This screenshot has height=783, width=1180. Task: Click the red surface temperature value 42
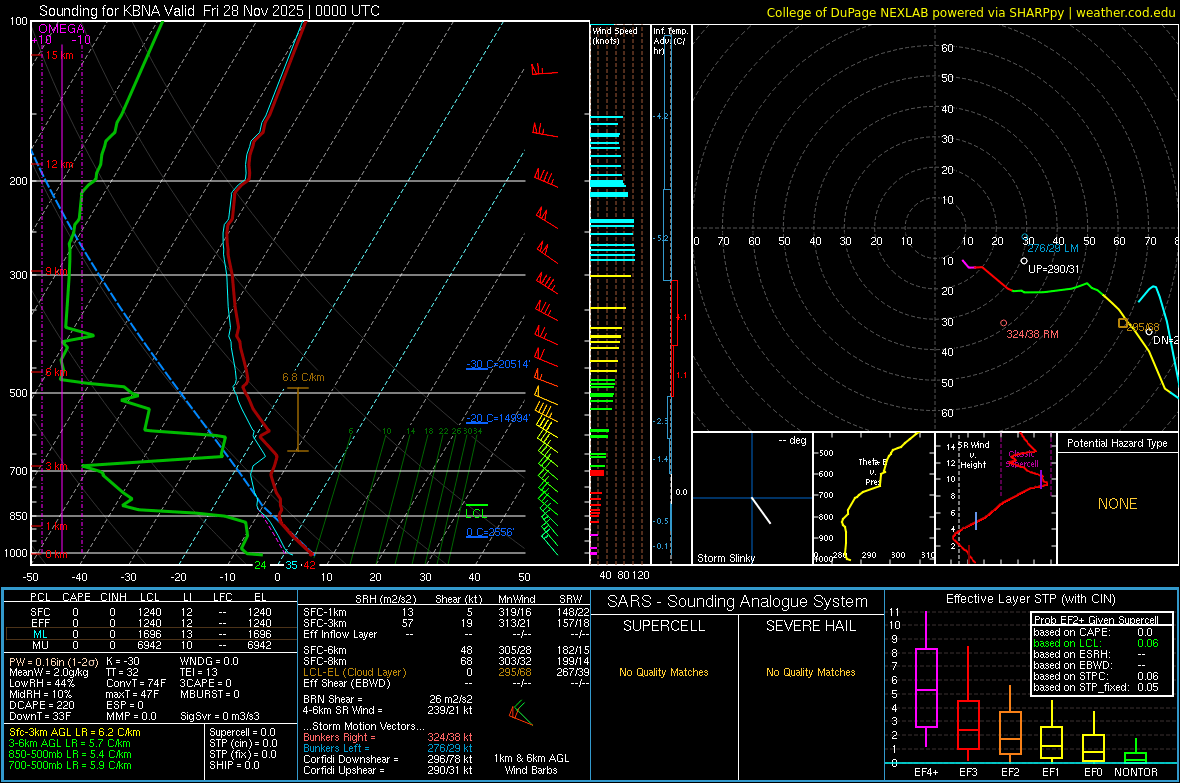(309, 565)
